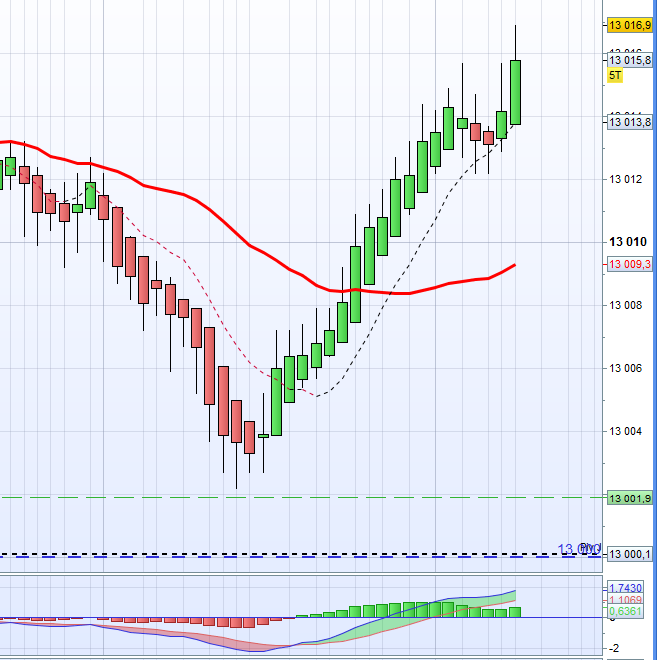The image size is (657, 660).
Task: Click the 13 004 axis value
Action: 625,431
